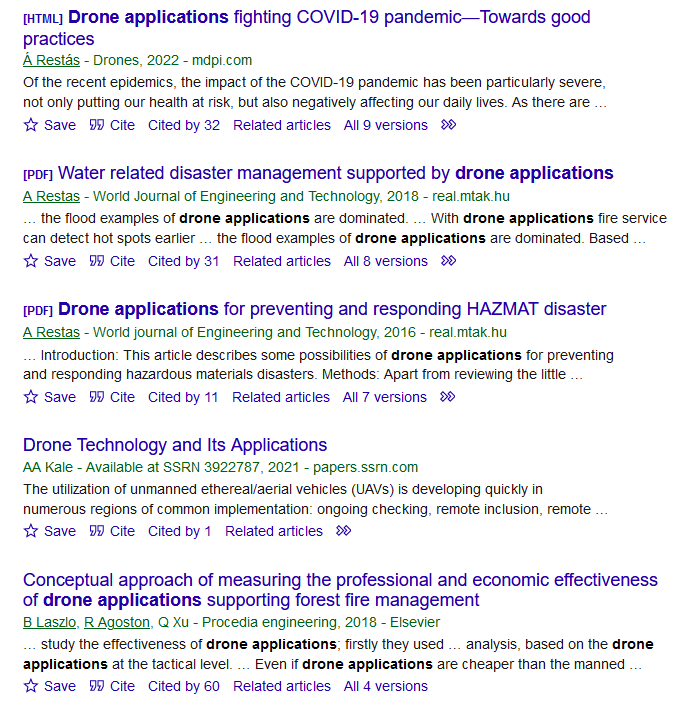Image resolution: width=686 pixels, height=706 pixels.
Task: Open more options for Drone Technology result
Action: tap(344, 531)
